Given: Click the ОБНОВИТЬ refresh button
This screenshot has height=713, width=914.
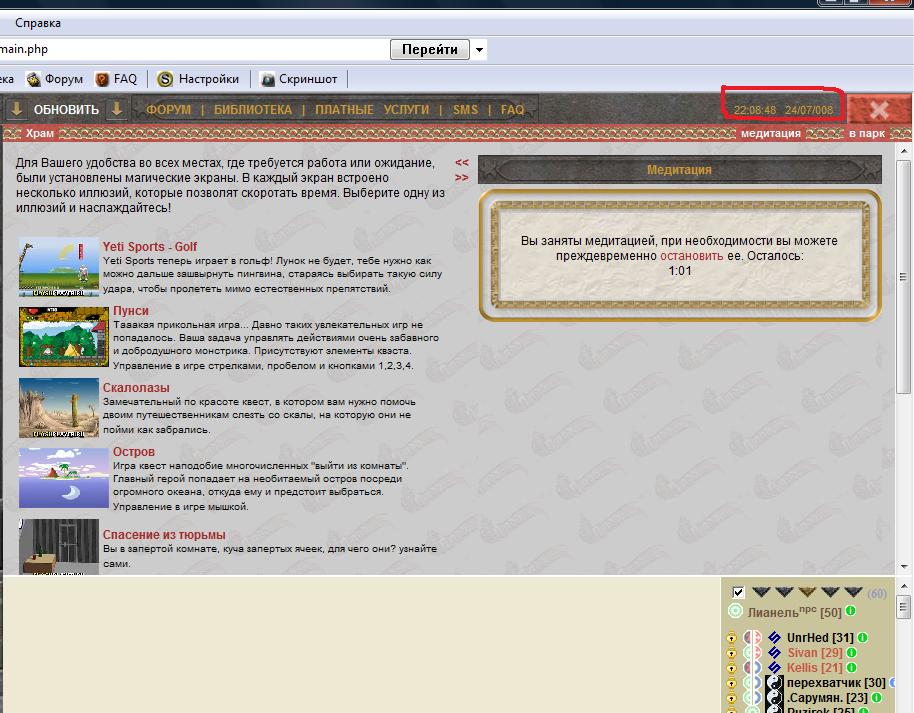Looking at the screenshot, I should pyautogui.click(x=66, y=110).
